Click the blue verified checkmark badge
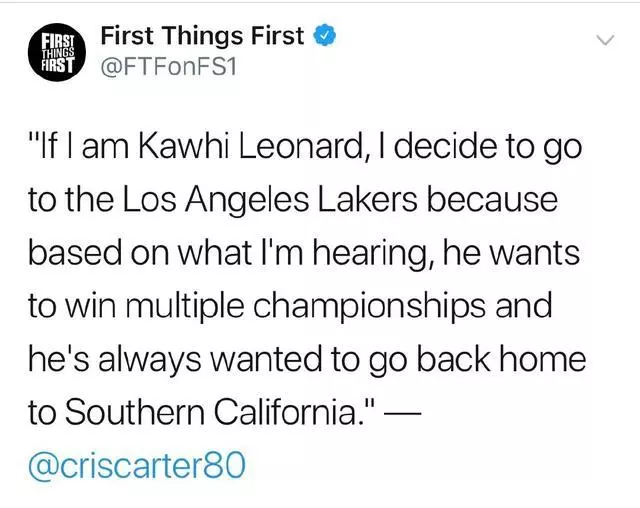This screenshot has width=640, height=508. pos(324,36)
